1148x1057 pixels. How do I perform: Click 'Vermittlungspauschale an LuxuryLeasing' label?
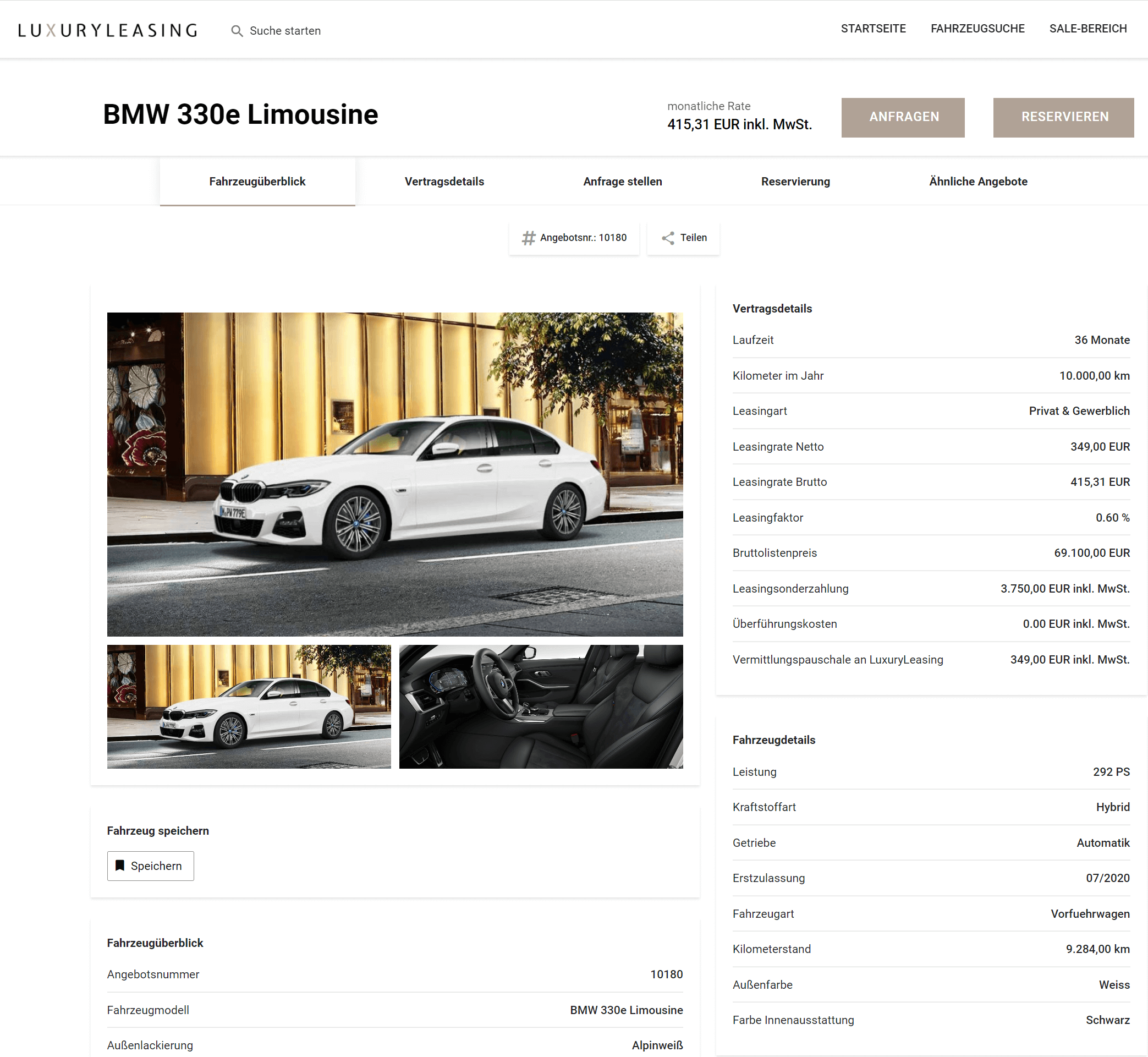click(838, 660)
